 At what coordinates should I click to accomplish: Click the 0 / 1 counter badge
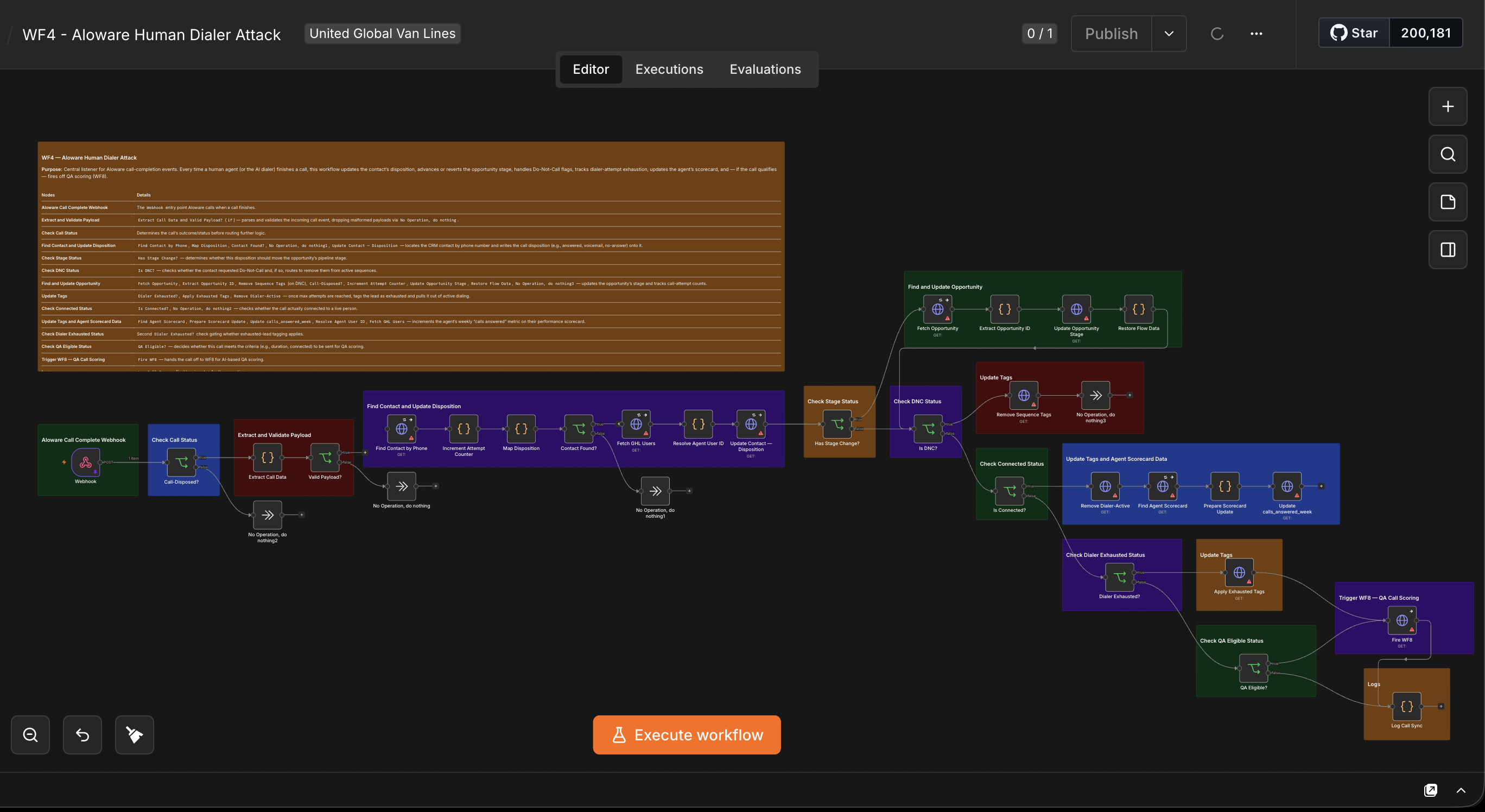point(1039,34)
